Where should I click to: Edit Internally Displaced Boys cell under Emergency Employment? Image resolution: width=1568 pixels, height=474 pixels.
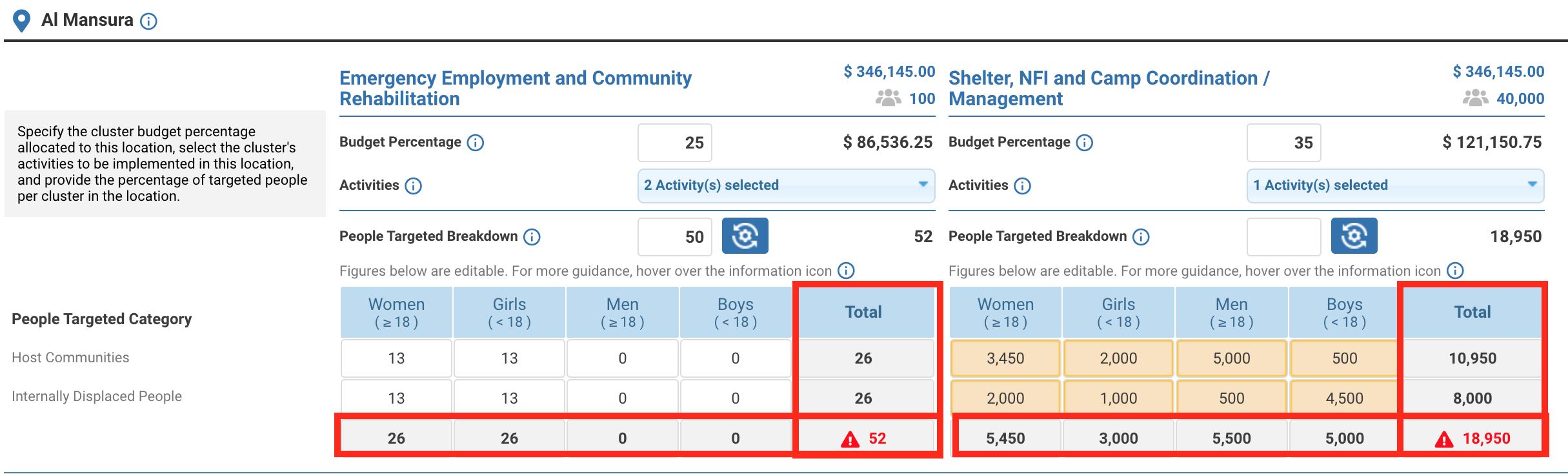click(736, 398)
